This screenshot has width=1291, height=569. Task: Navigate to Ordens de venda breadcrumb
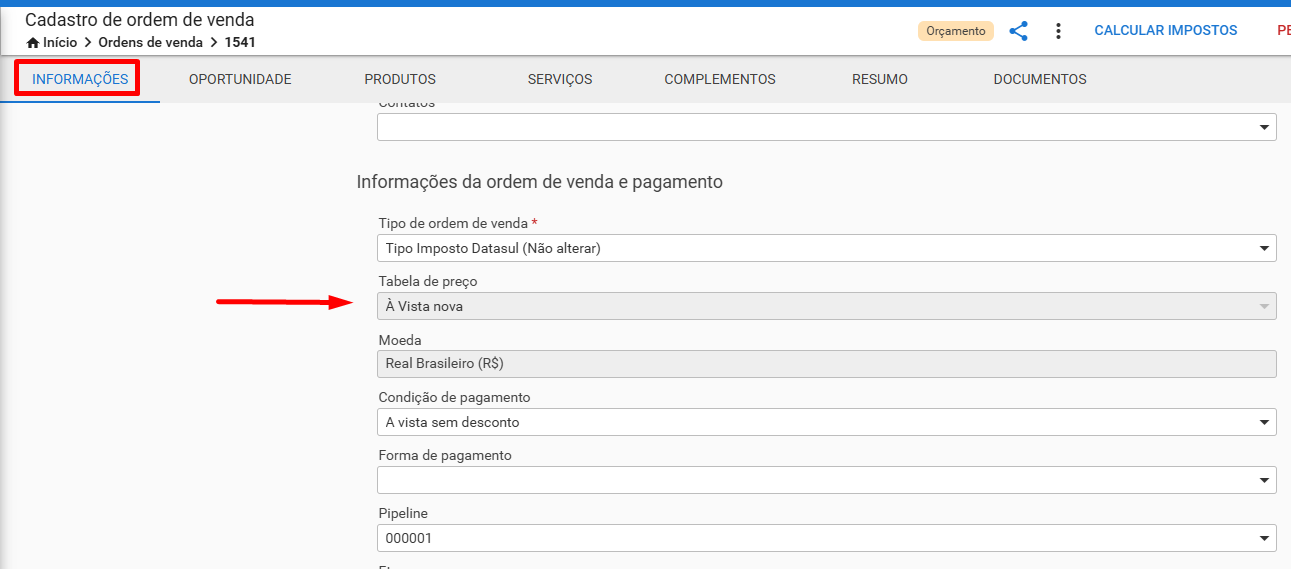click(150, 43)
